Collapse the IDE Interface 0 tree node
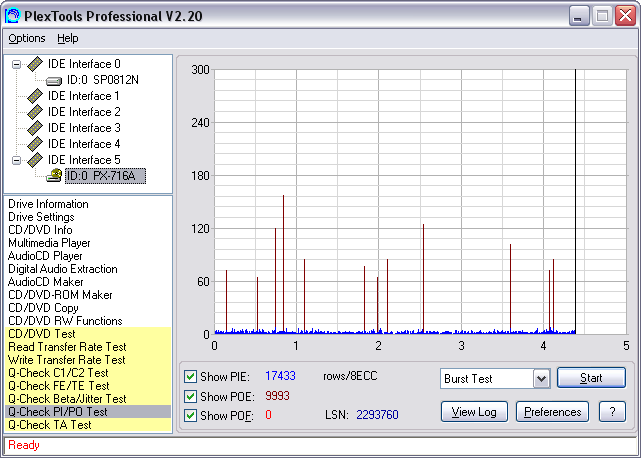Viewport: 641px width, 458px height. click(x=16, y=64)
